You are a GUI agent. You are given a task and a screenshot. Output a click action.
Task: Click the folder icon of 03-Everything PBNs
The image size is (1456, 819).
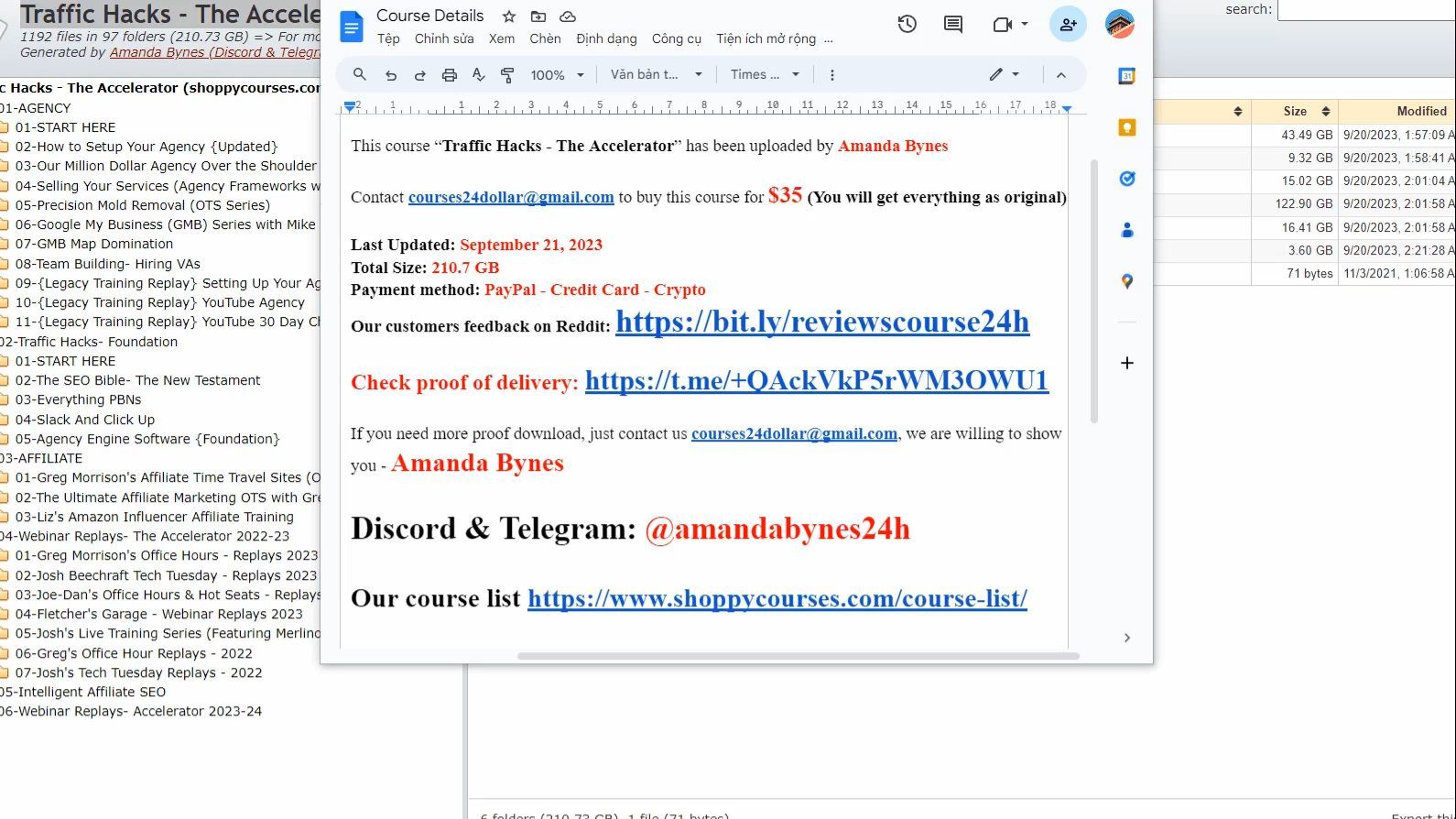(5, 400)
